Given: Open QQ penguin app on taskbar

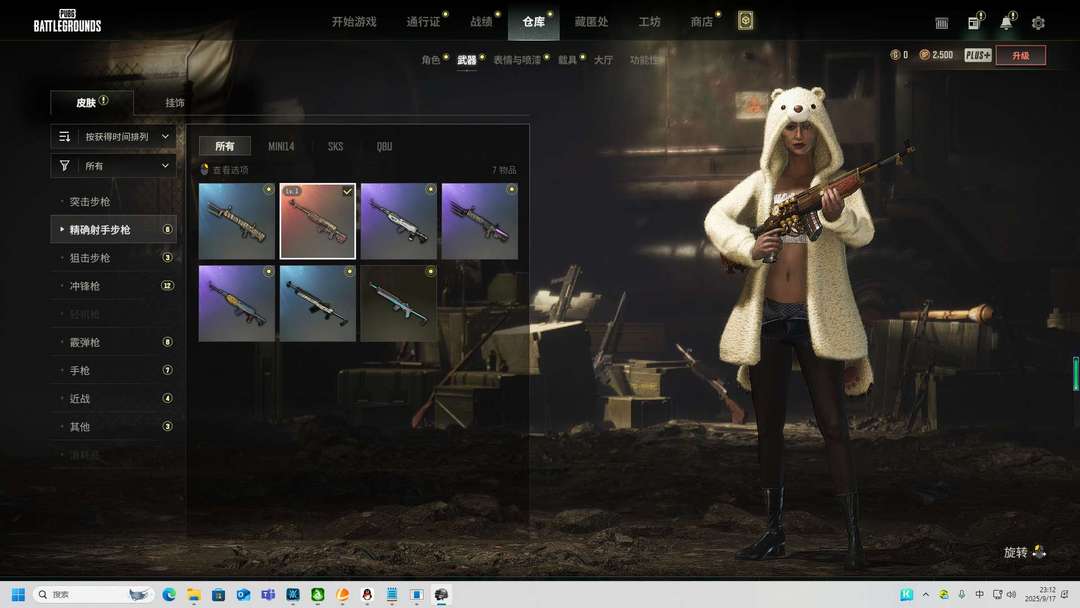Looking at the screenshot, I should [x=367, y=594].
